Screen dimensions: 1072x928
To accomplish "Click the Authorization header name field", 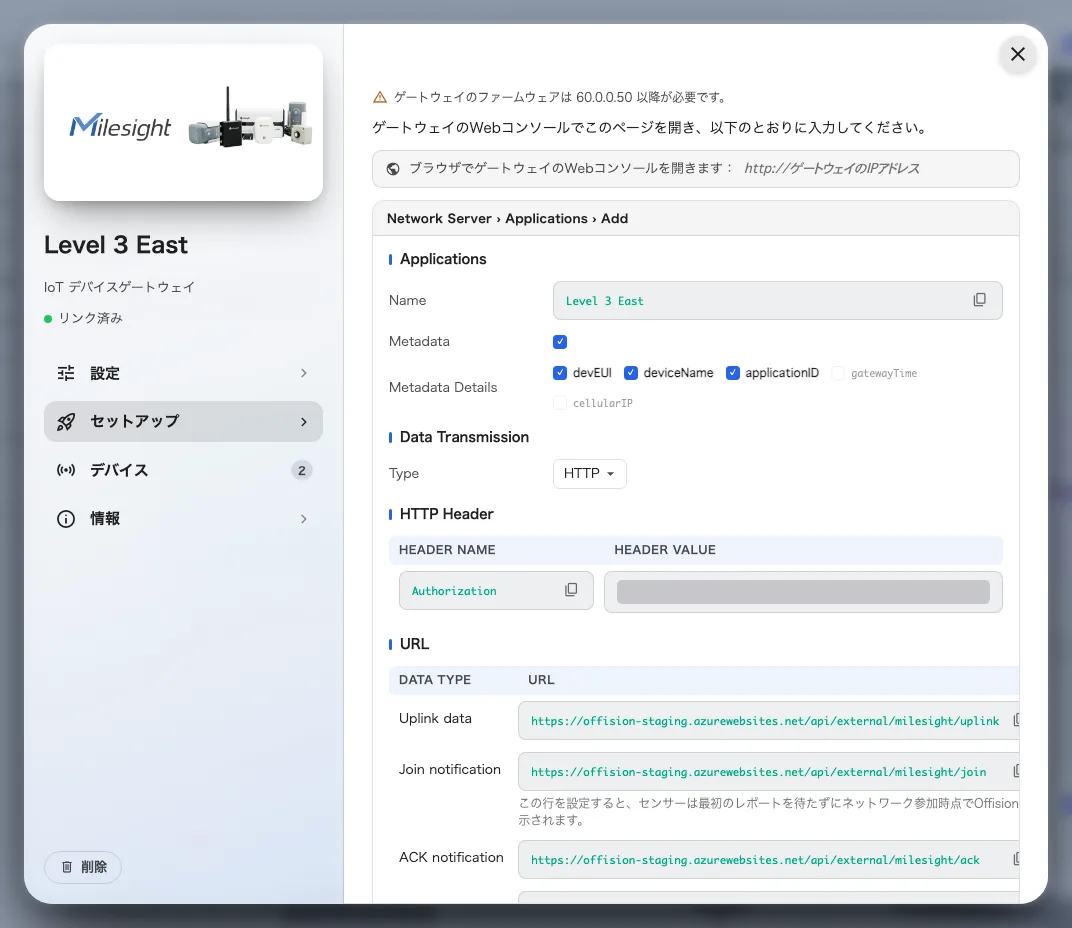I will (496, 590).
